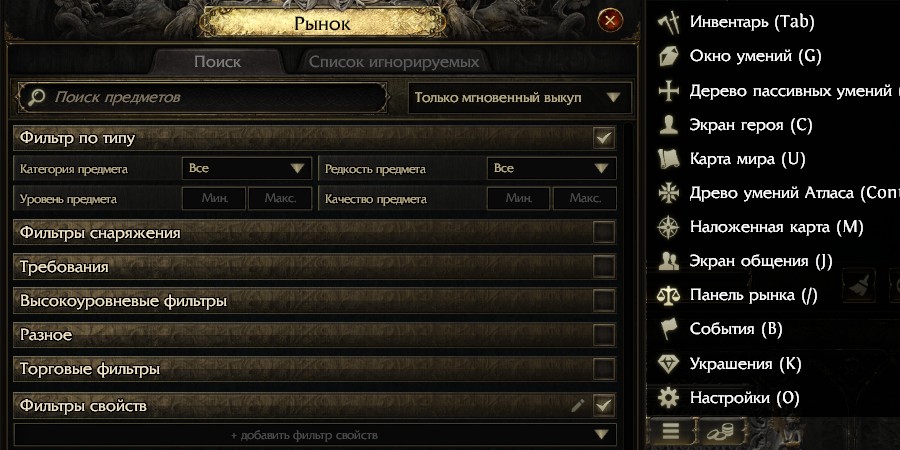The width and height of the screenshot is (900, 450).
Task: Click the Окно умений gem icon
Action: [x=669, y=56]
